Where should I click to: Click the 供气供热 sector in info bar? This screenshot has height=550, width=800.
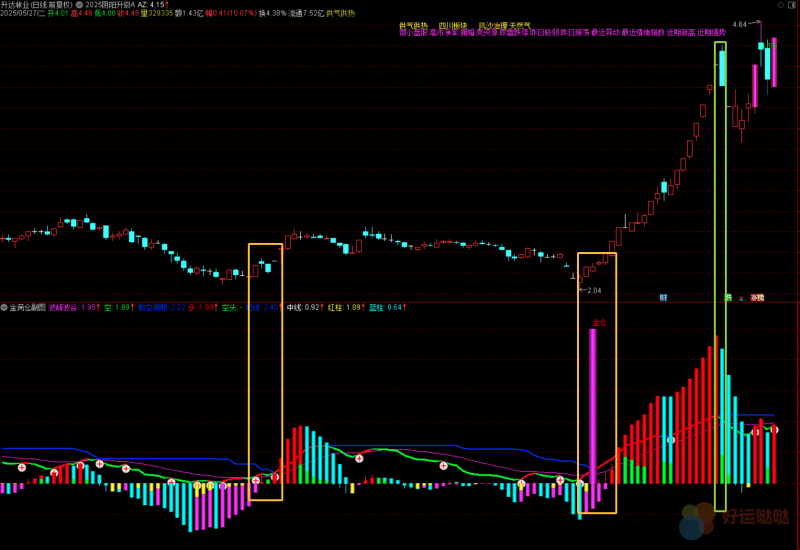pyautogui.click(x=340, y=13)
